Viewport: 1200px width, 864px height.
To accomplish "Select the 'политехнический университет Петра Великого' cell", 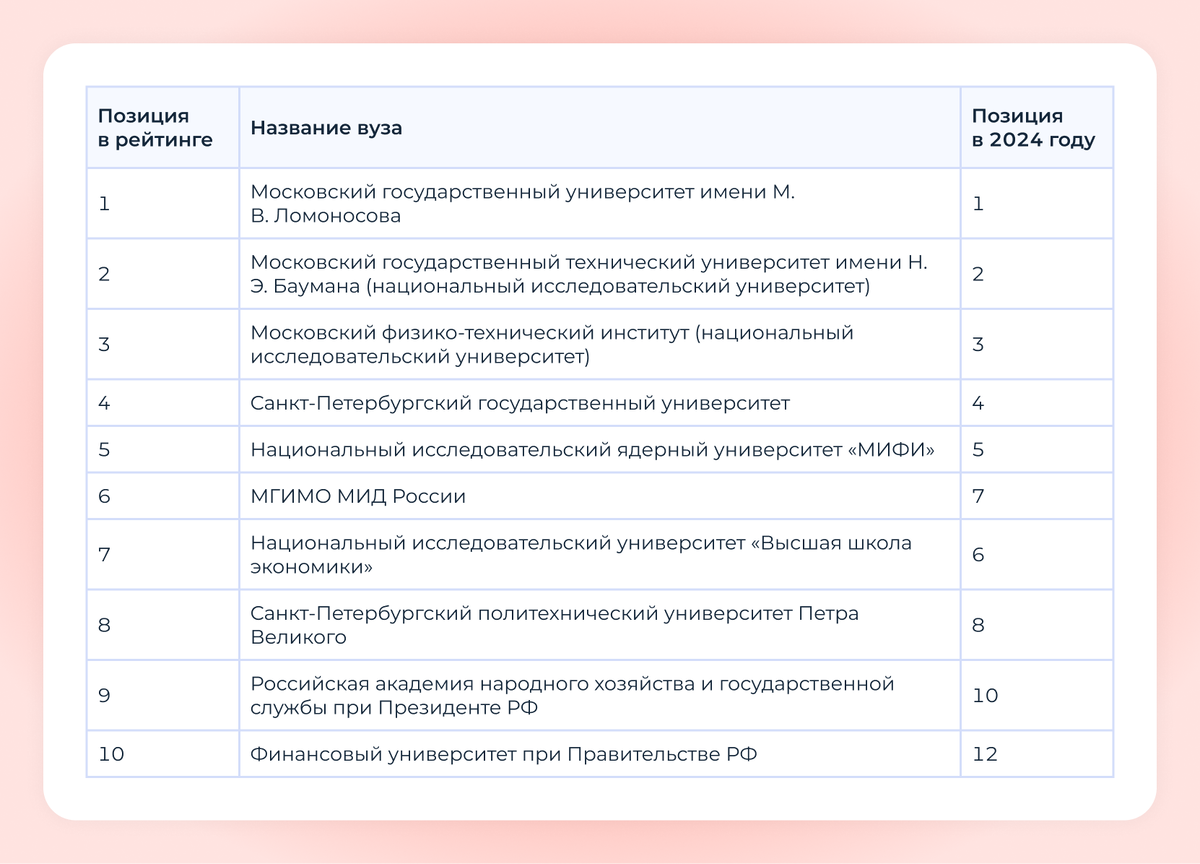I will pyautogui.click(x=600, y=625).
